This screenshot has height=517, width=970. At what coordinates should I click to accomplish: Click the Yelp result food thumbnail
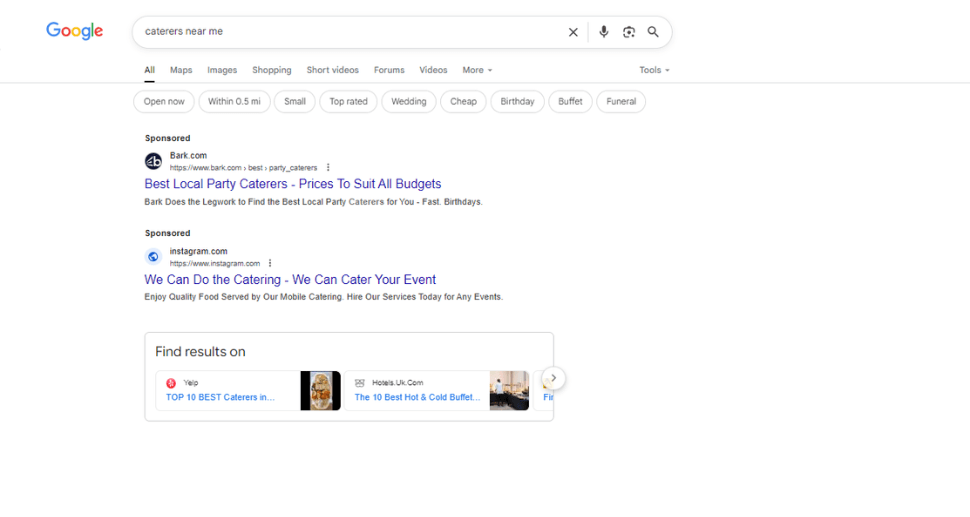click(320, 390)
